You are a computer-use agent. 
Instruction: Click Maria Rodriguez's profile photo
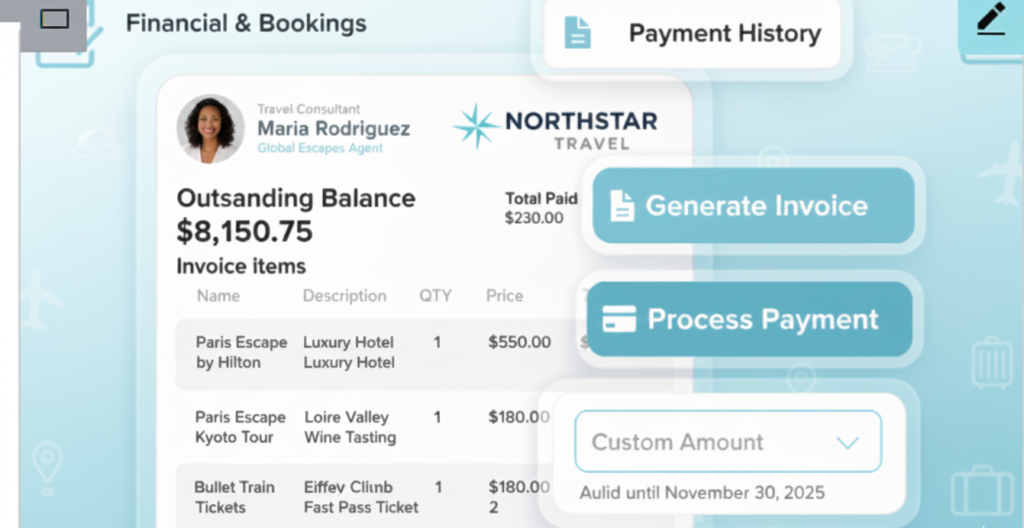(210, 128)
